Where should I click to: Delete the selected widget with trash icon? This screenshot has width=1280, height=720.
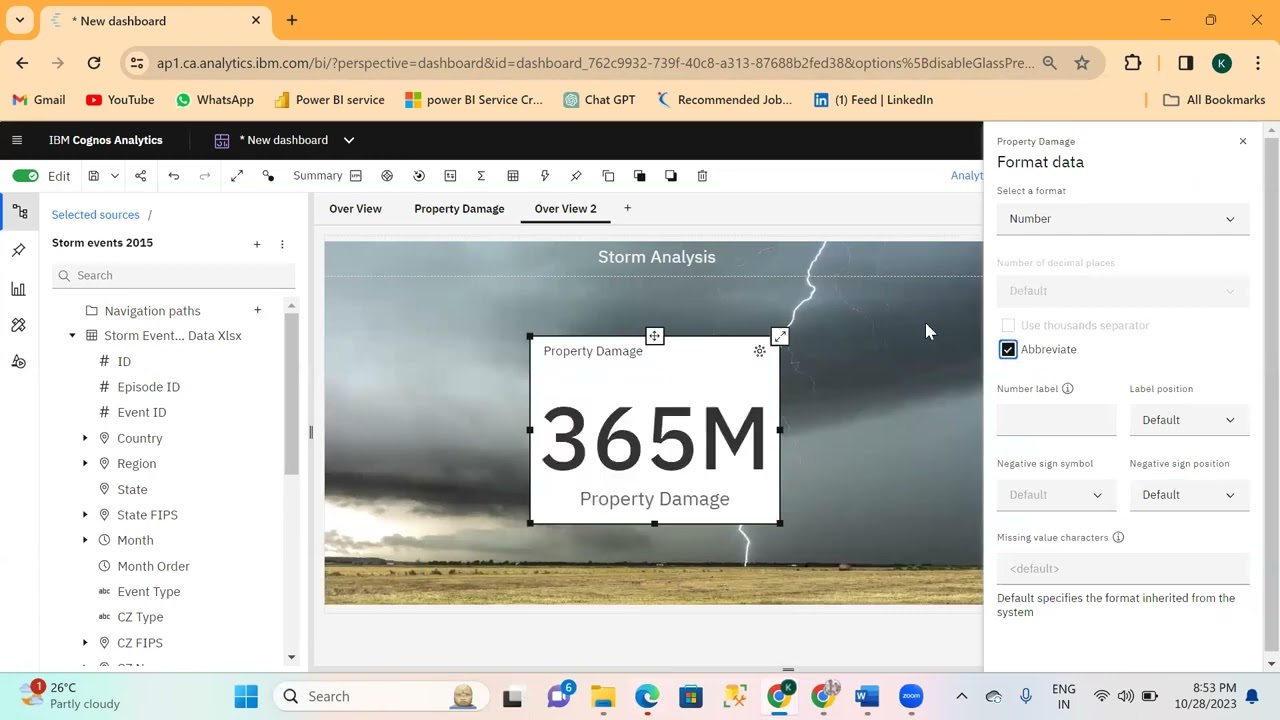[702, 176]
